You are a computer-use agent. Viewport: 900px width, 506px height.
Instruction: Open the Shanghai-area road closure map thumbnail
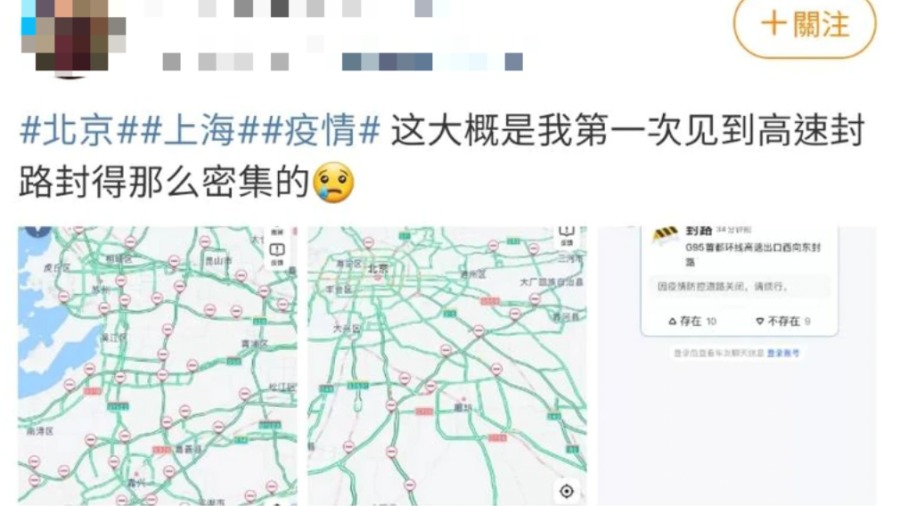157,365
